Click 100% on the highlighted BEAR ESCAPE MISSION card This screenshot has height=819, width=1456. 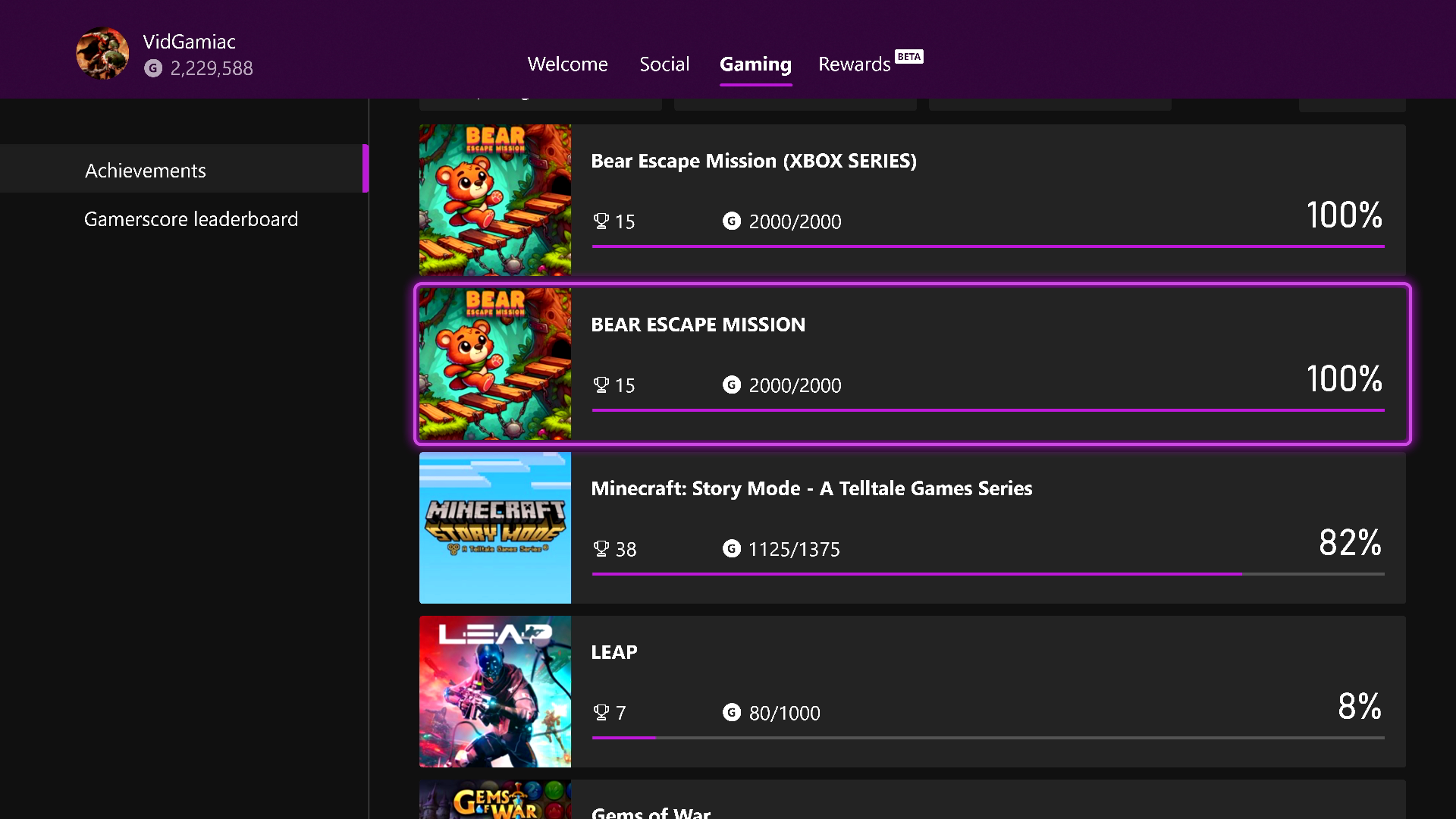coord(1344,379)
